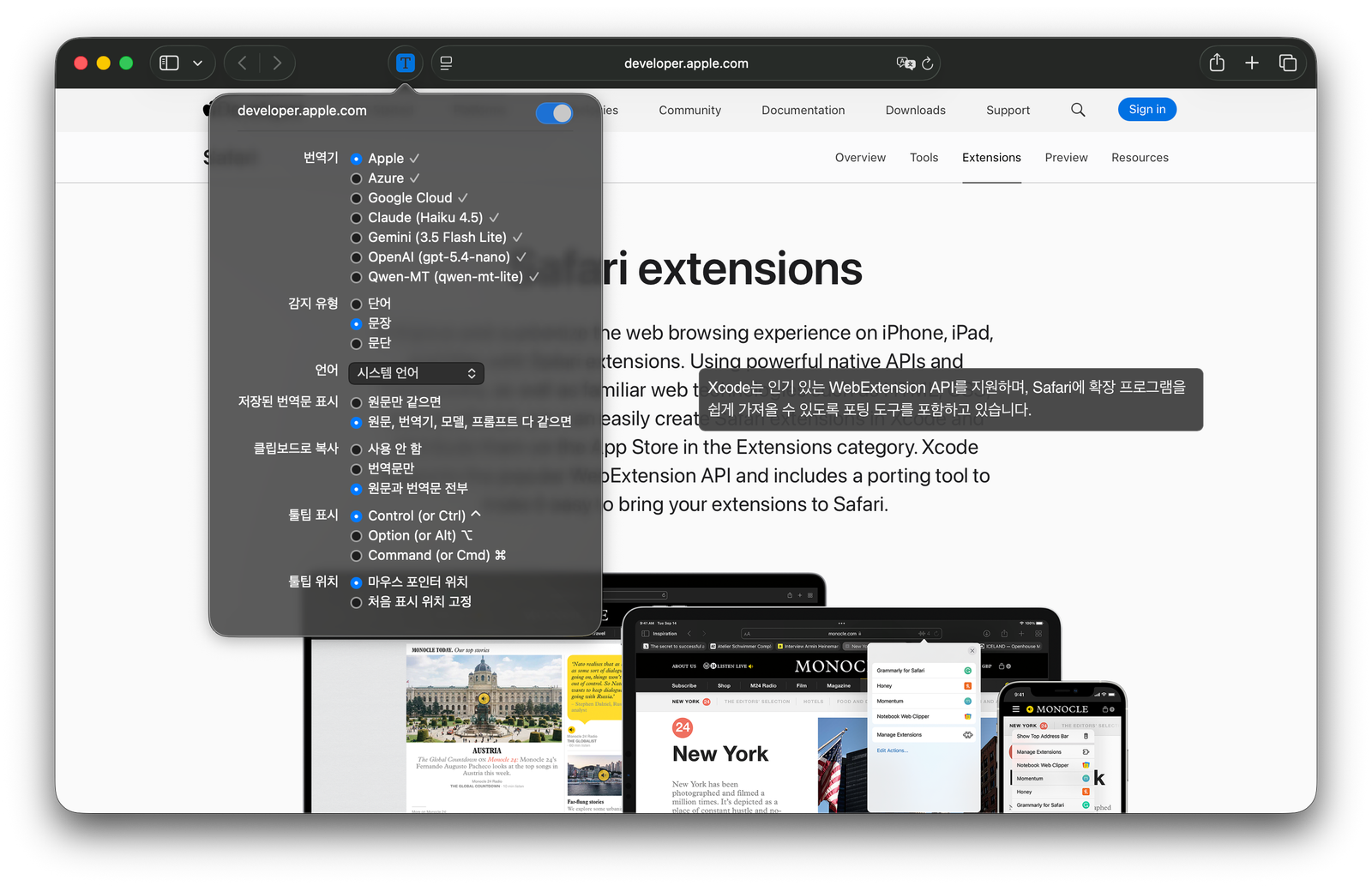Go back to the previous page

tap(243, 63)
